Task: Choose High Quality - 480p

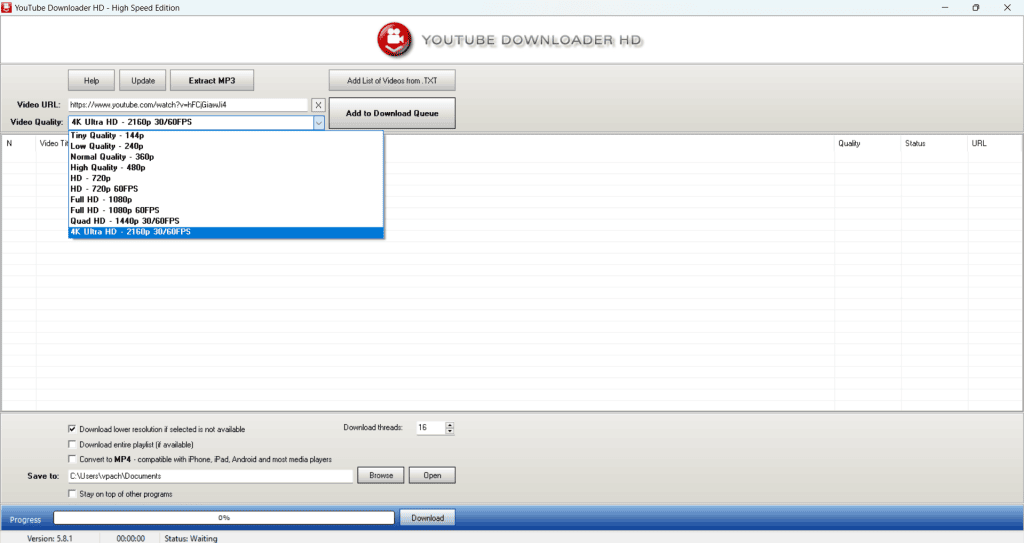Action: click(x=226, y=167)
